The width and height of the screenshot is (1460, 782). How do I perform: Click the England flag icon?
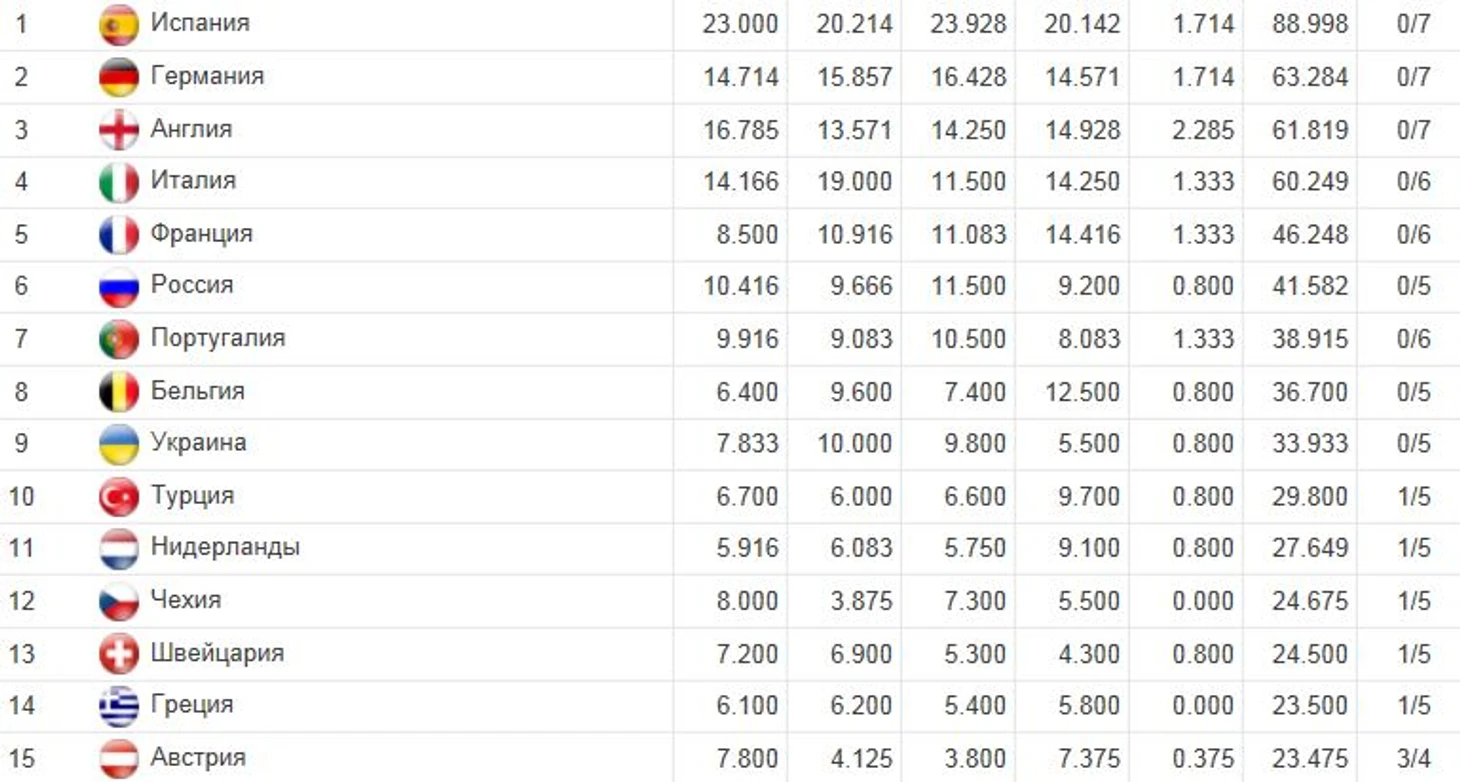[119, 130]
